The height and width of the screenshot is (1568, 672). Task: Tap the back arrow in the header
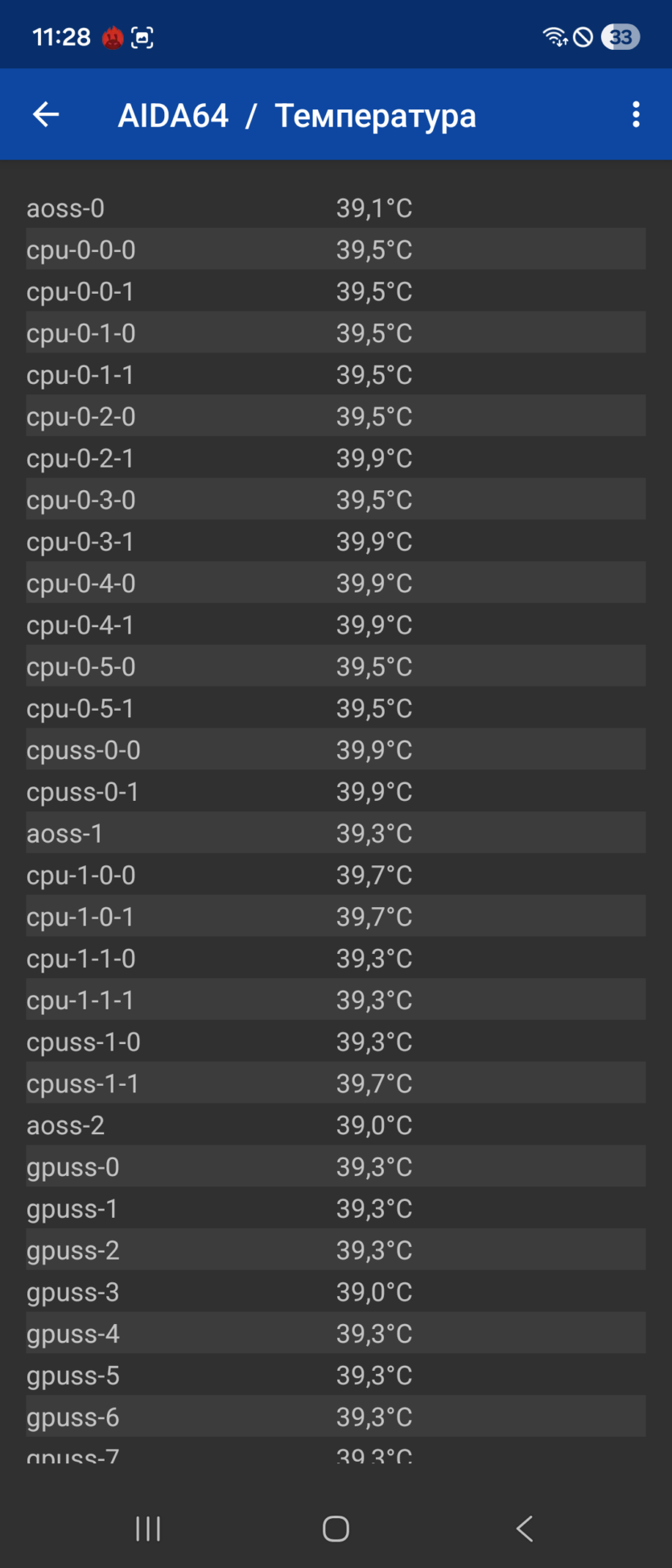coord(46,114)
